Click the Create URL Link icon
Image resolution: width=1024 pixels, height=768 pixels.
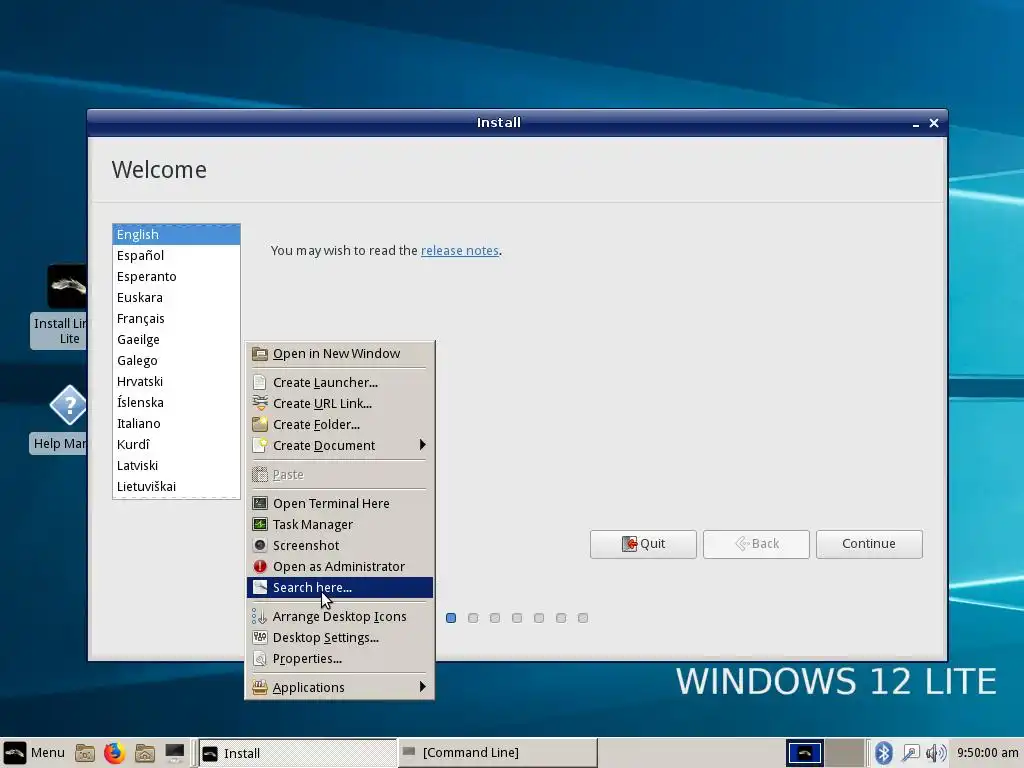tap(260, 404)
